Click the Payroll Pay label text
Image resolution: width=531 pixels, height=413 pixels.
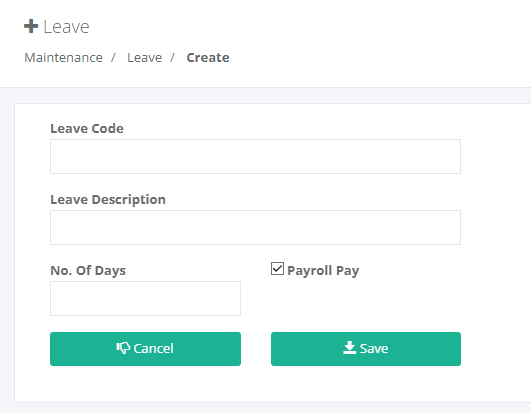point(323,270)
